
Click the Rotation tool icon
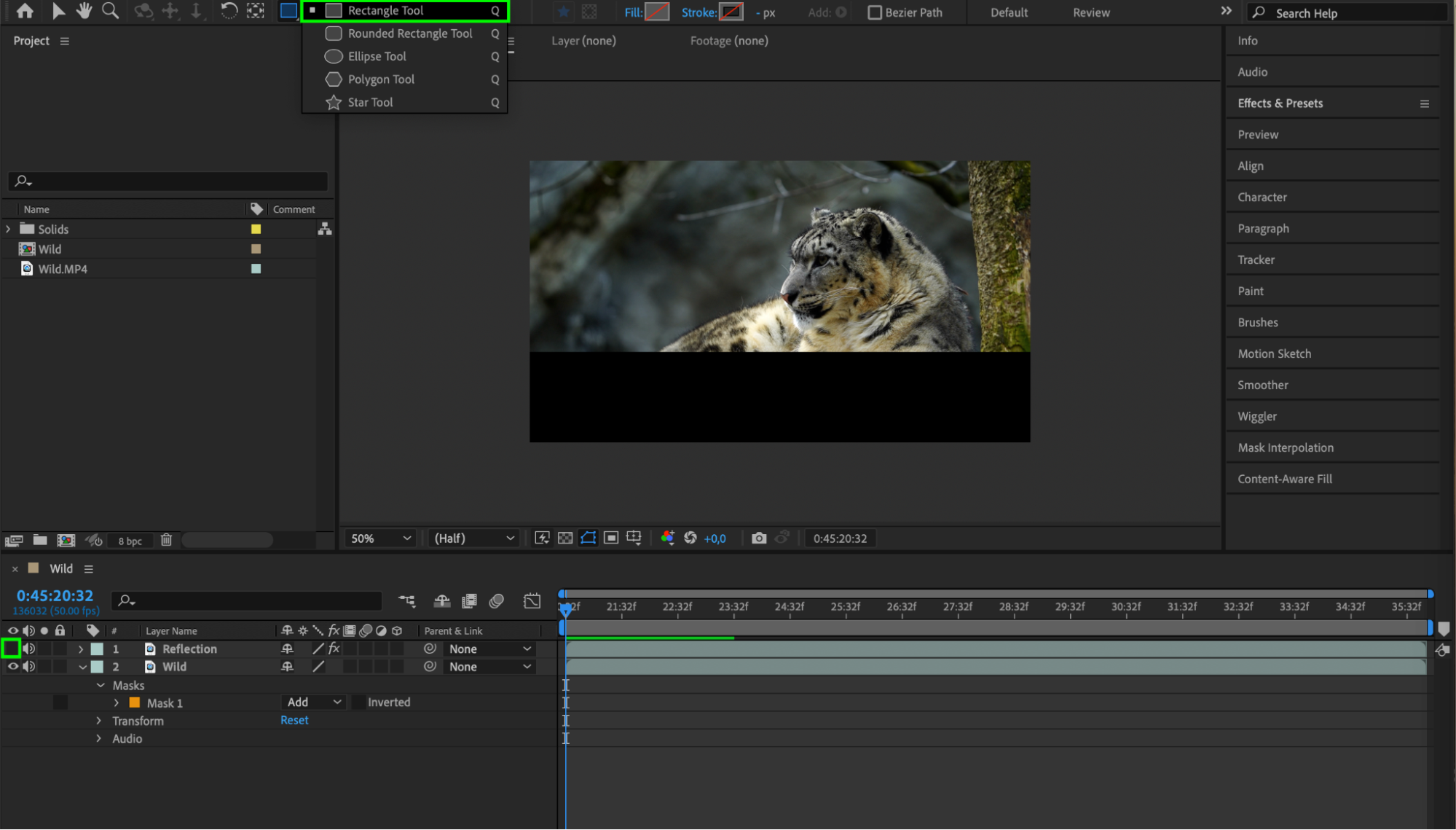tap(229, 11)
